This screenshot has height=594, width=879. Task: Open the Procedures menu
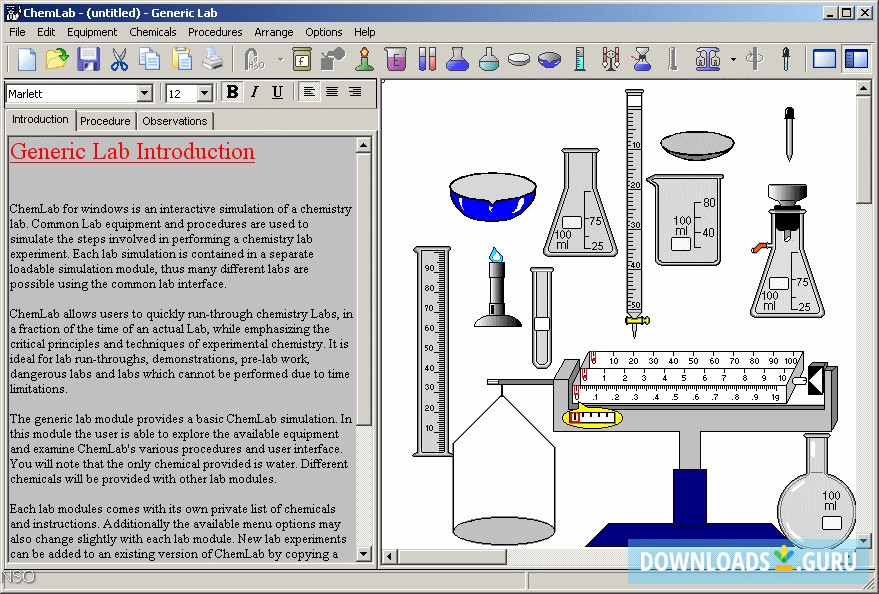tap(215, 32)
